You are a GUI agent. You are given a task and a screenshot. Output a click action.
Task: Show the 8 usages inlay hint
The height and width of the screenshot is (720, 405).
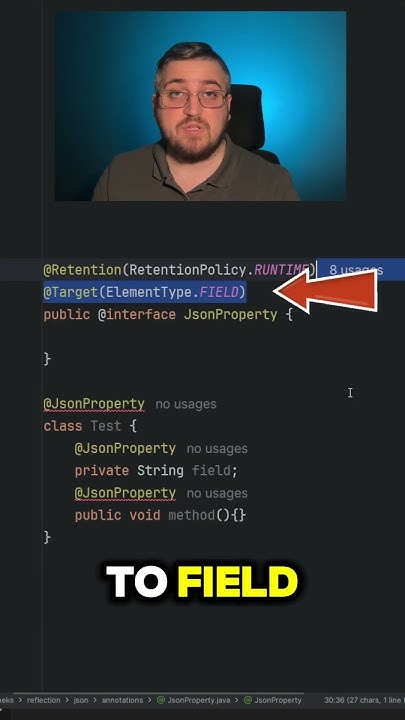[356, 270]
